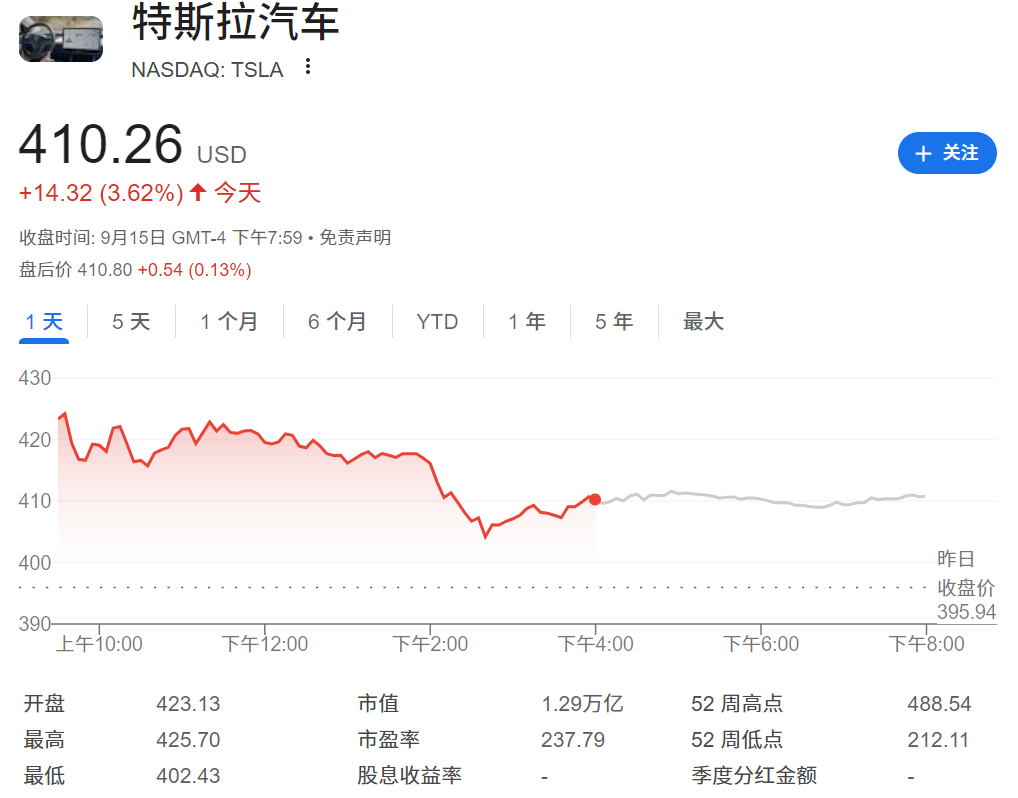Click the 市值 value 1.29万亿
1018x798 pixels.
pyautogui.click(x=582, y=704)
